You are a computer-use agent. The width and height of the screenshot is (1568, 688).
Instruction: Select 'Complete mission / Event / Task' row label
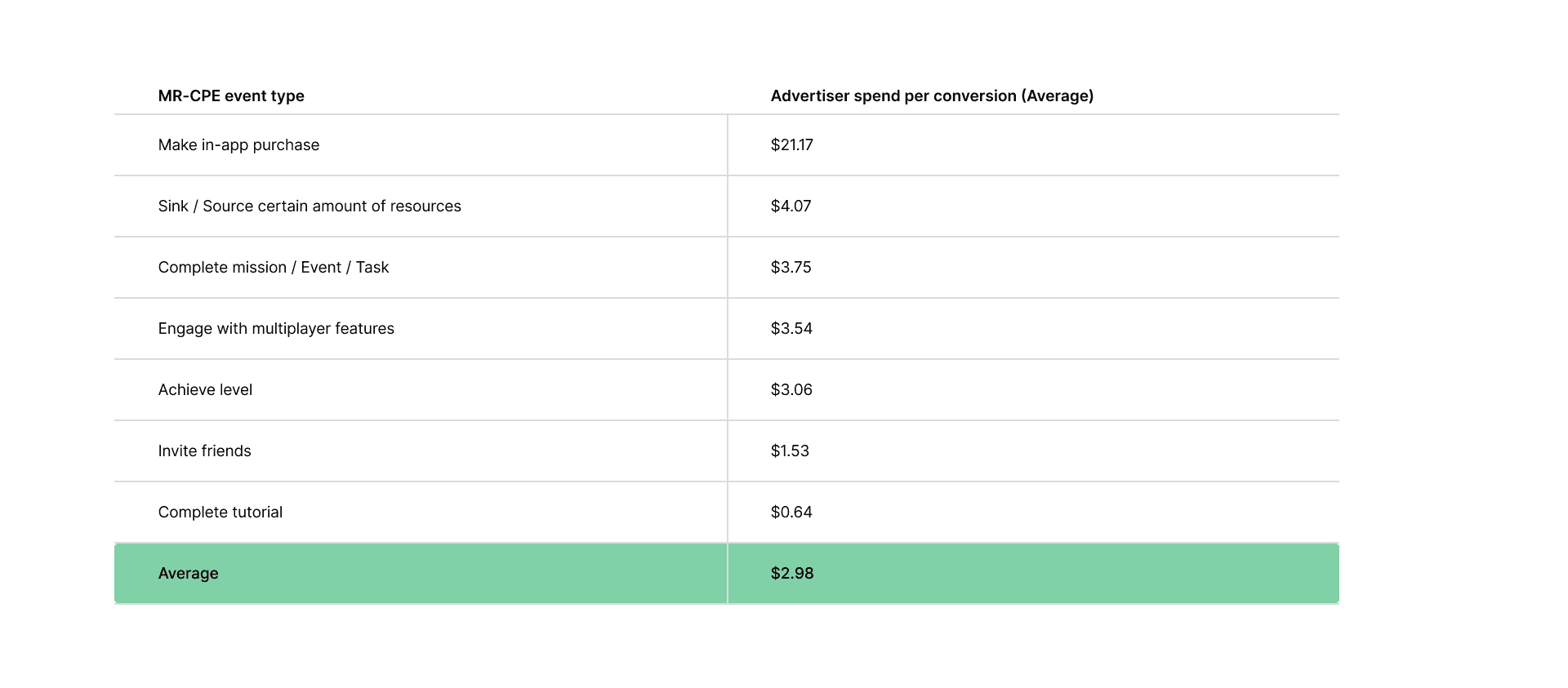pyautogui.click(x=274, y=267)
